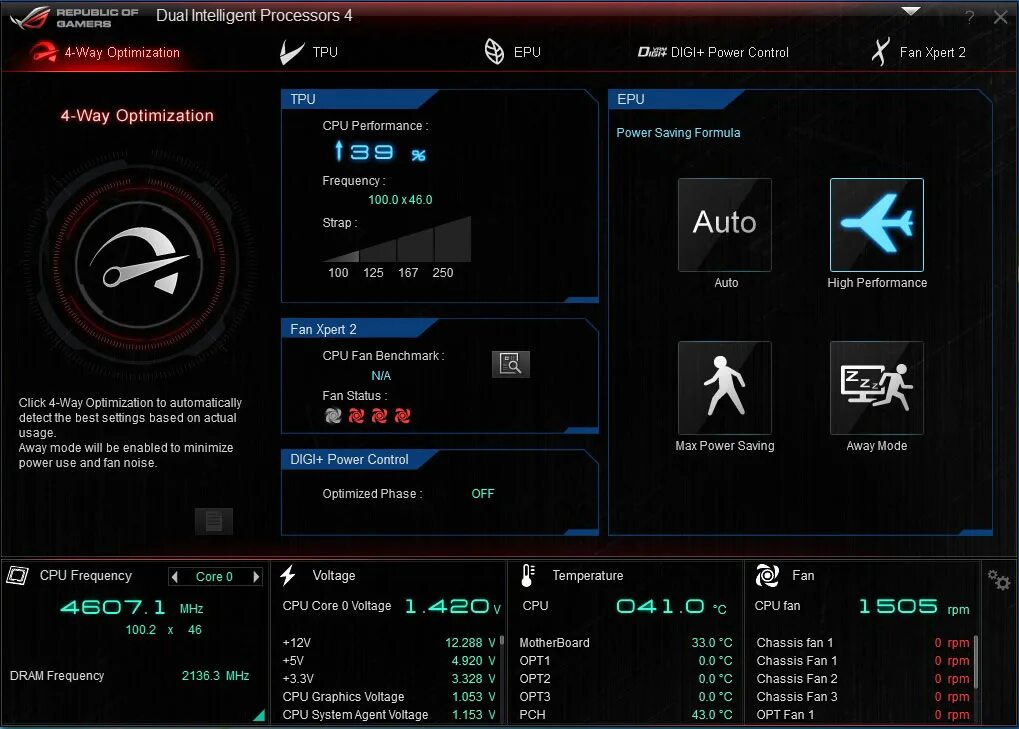Screen dimensions: 1019x729
Task: Expand CPU Frequency panel green corner arrow
Action: [259, 715]
